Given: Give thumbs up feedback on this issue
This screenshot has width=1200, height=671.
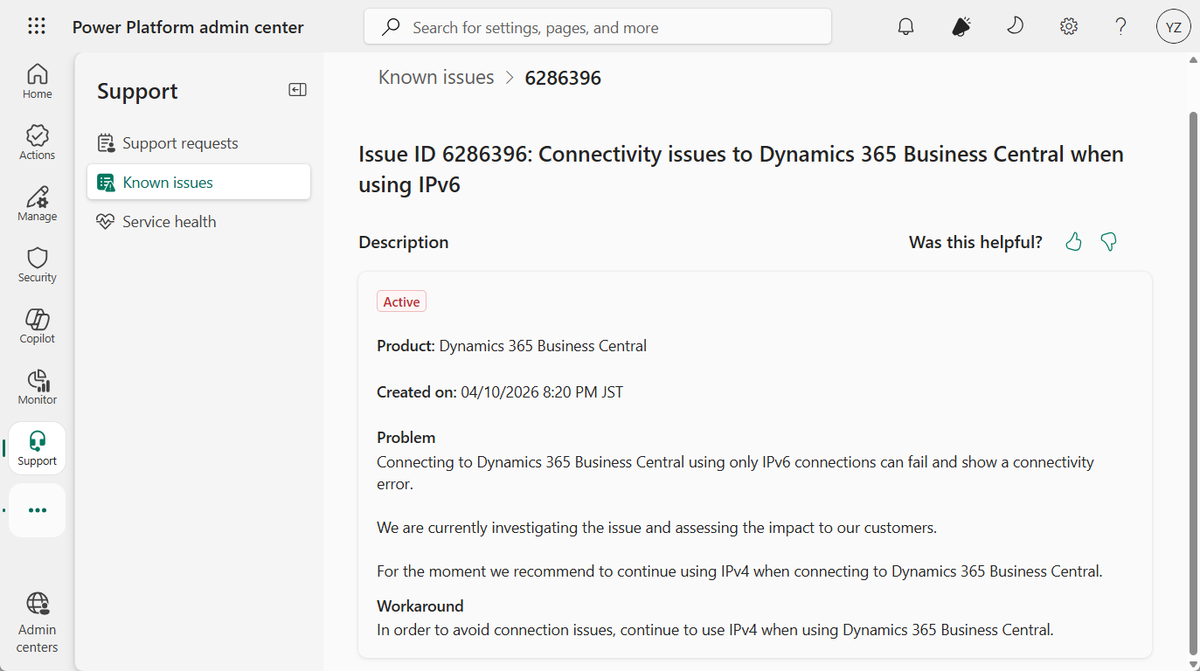Looking at the screenshot, I should pos(1073,241).
